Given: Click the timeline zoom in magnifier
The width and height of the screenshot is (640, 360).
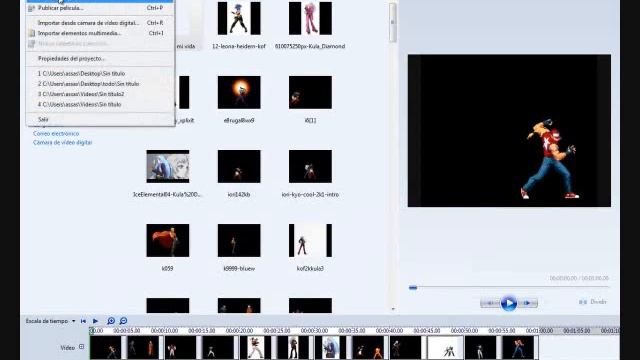Looking at the screenshot, I should coord(111,321).
